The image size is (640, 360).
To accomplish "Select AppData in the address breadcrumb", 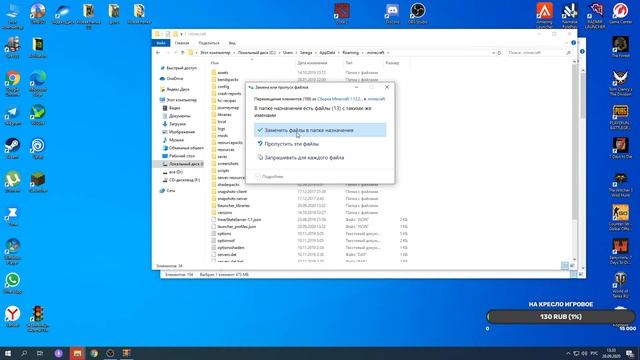I will (327, 53).
